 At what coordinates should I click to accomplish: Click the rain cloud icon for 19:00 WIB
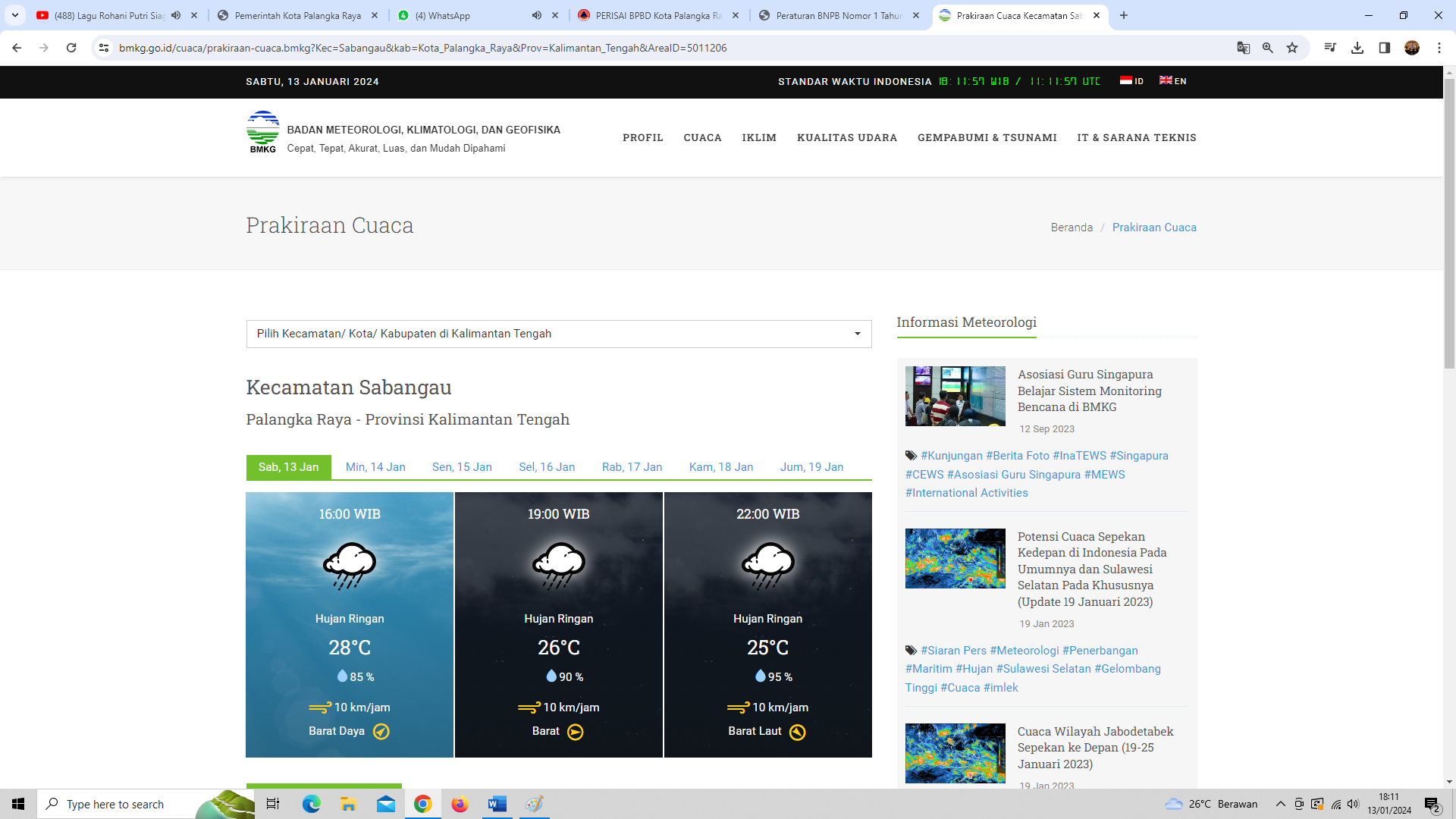point(559,566)
